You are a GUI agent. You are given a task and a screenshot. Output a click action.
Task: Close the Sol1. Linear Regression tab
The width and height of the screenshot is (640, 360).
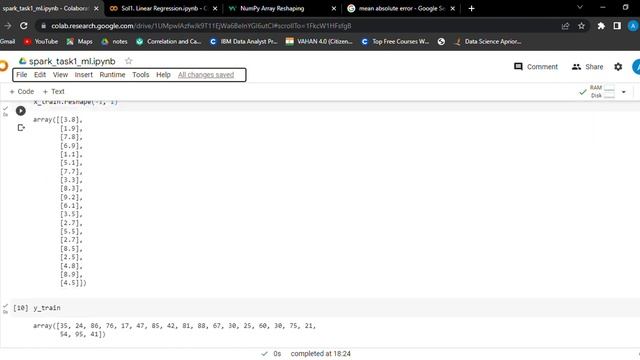(x=215, y=8)
